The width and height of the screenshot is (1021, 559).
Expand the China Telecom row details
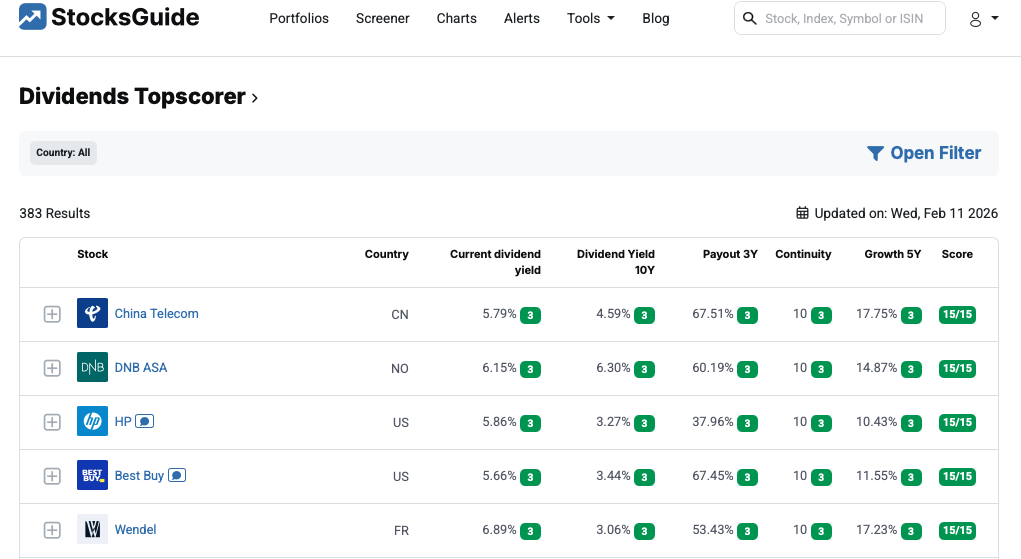pyautogui.click(x=52, y=314)
